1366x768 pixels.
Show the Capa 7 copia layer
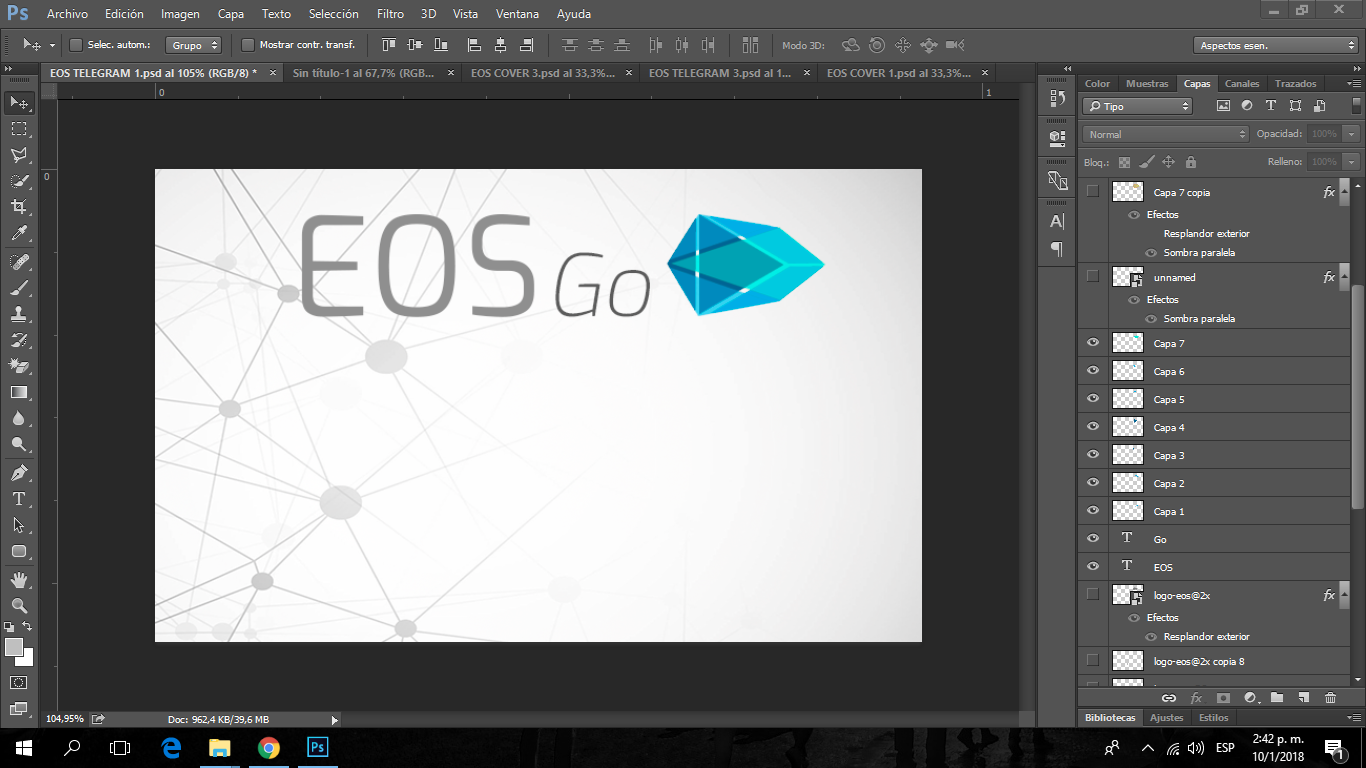pos(1093,191)
